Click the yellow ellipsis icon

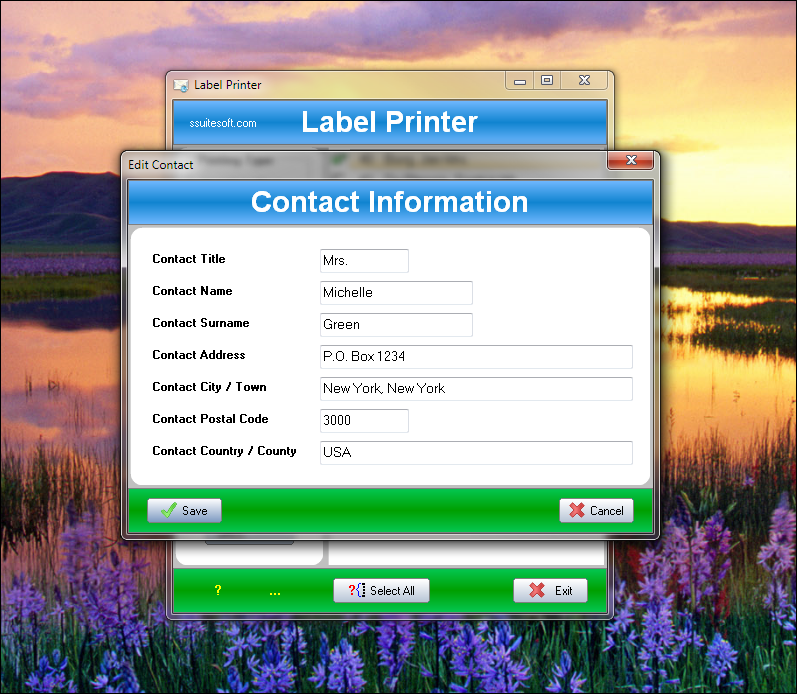[x=275, y=592]
